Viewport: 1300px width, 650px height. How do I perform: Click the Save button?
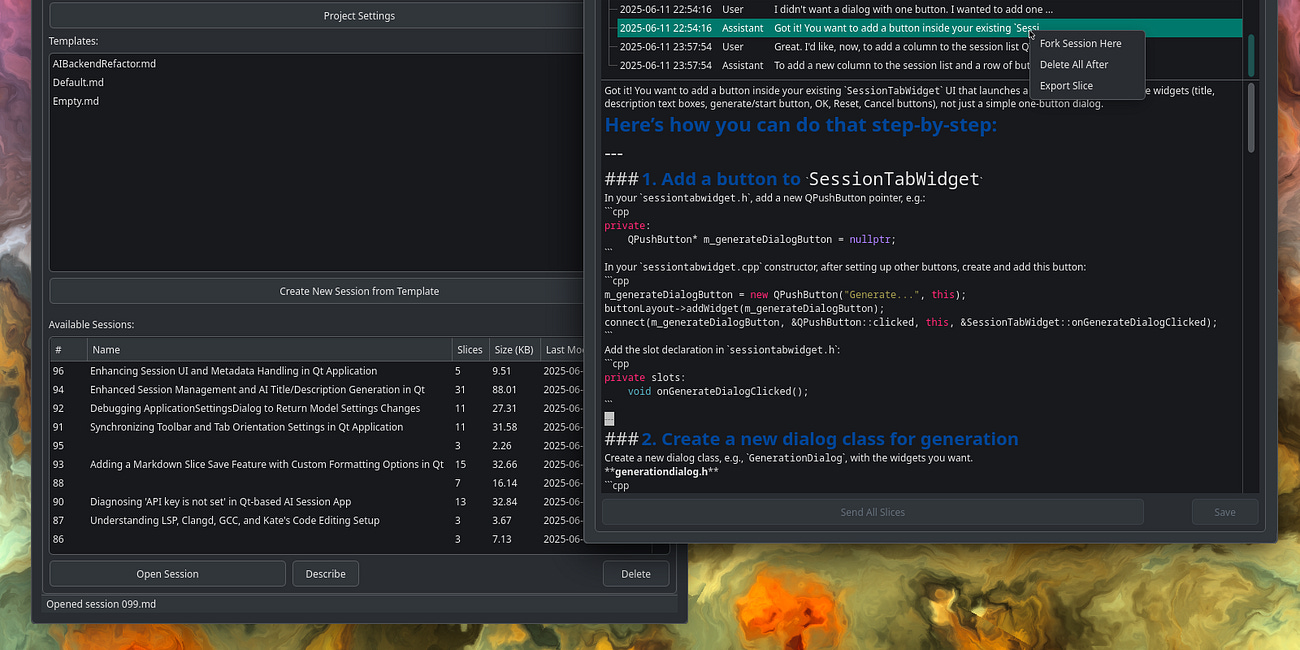[1224, 512]
